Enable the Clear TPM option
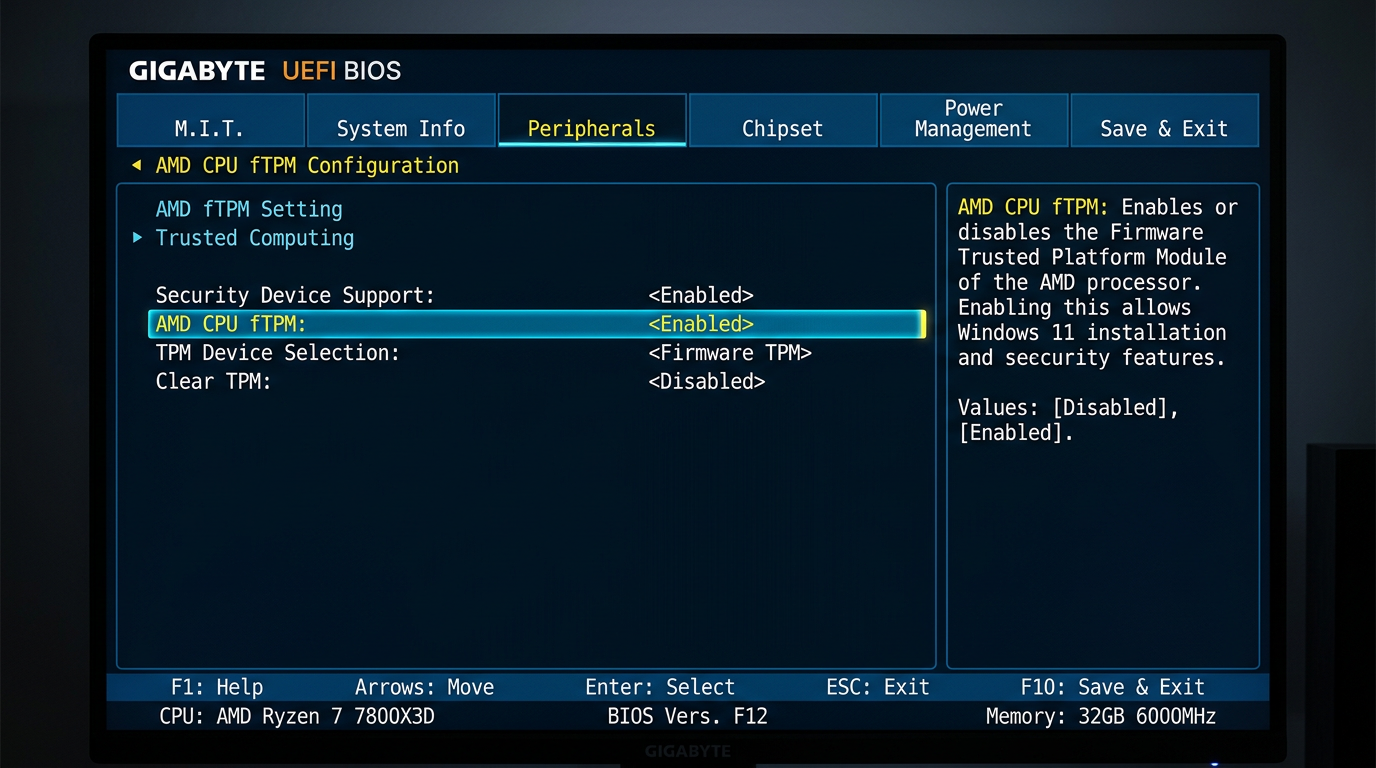The image size is (1376, 768). click(x=706, y=381)
